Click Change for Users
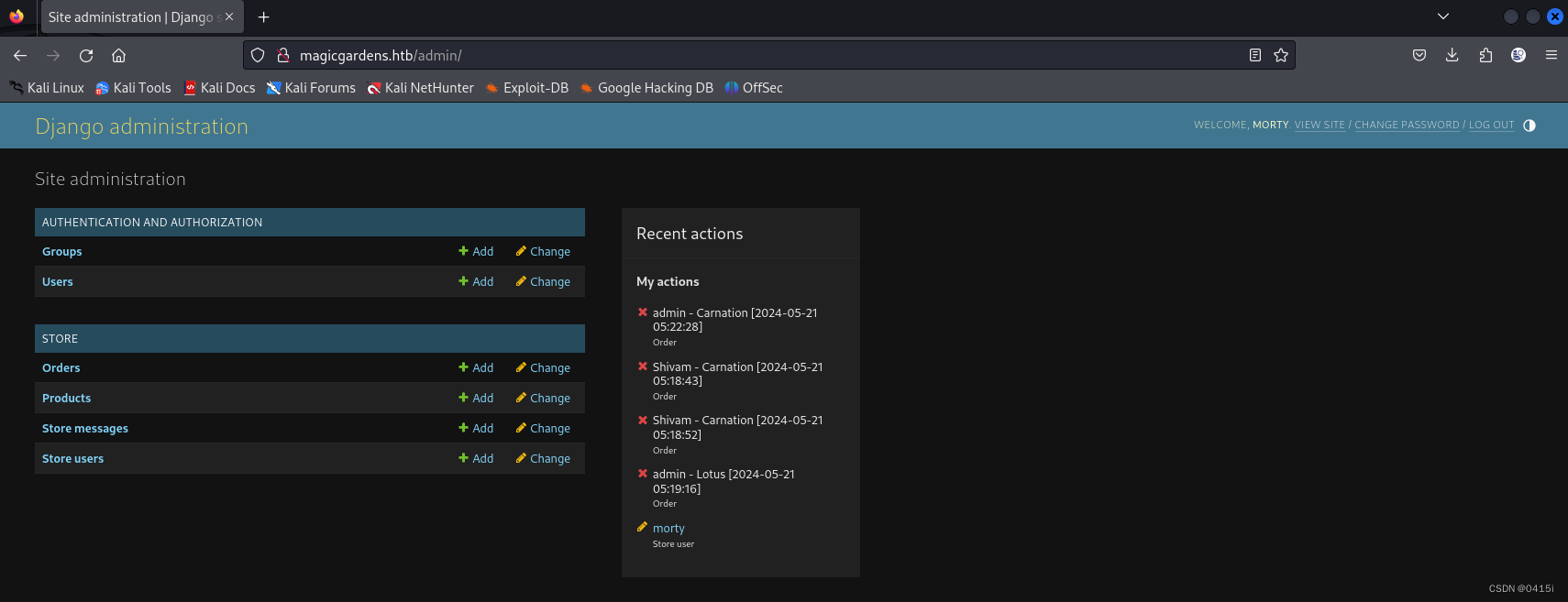 [x=543, y=282]
